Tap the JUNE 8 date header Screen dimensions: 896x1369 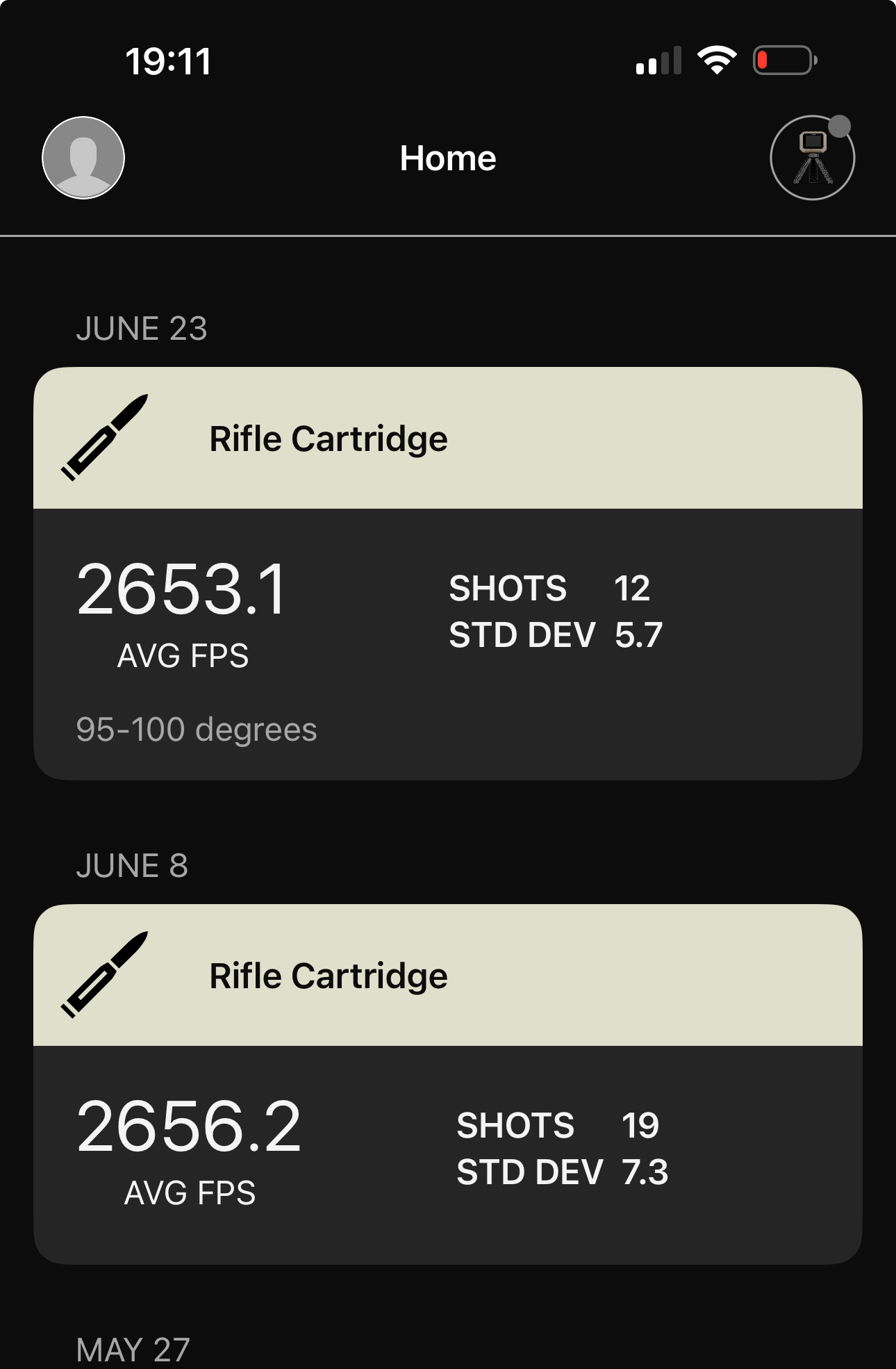[x=132, y=866]
